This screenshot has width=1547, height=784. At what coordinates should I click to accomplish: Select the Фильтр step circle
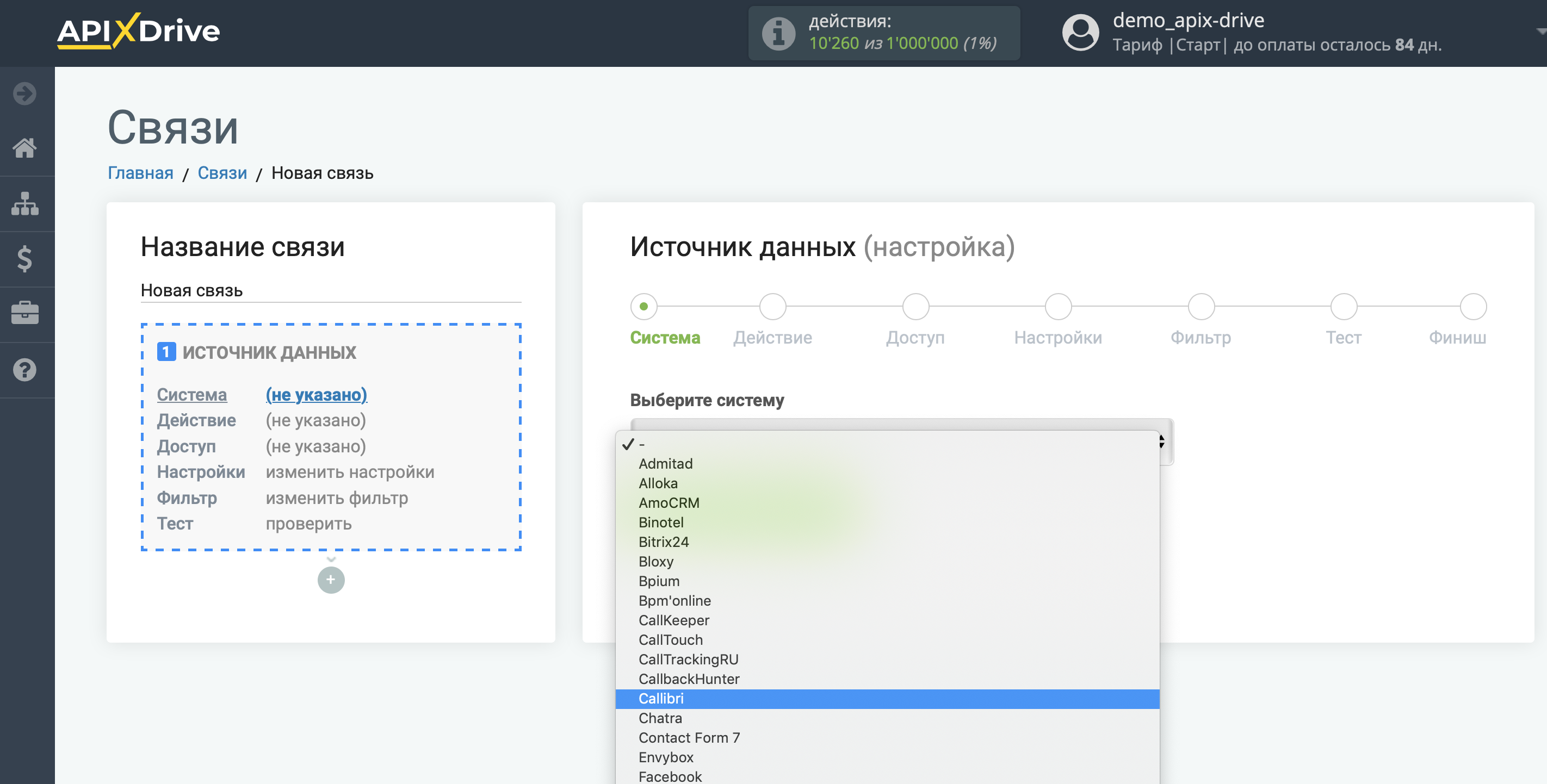[x=1201, y=306]
